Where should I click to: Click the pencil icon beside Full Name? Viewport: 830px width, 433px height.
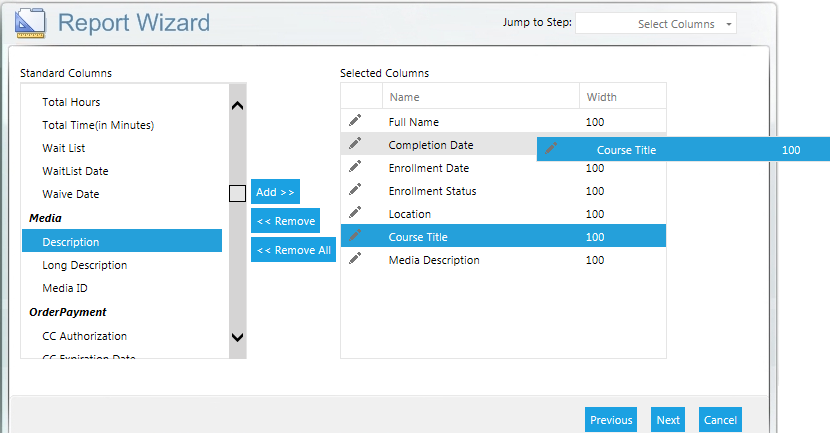pyautogui.click(x=355, y=121)
